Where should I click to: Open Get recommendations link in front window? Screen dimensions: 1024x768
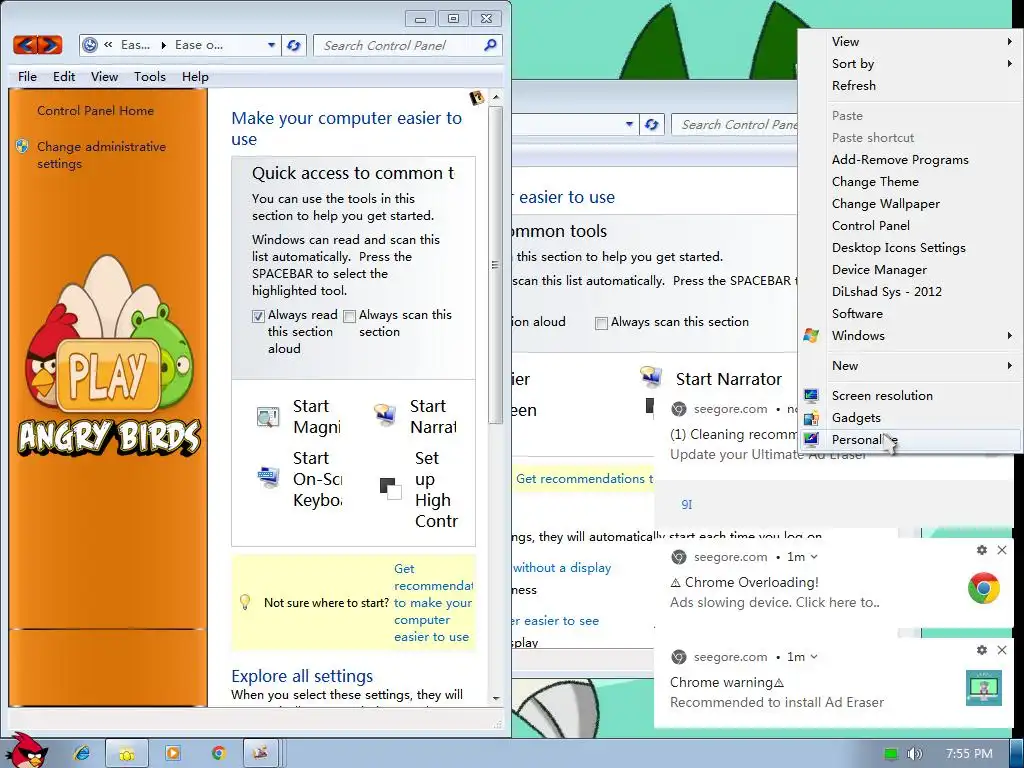pyautogui.click(x=432, y=603)
